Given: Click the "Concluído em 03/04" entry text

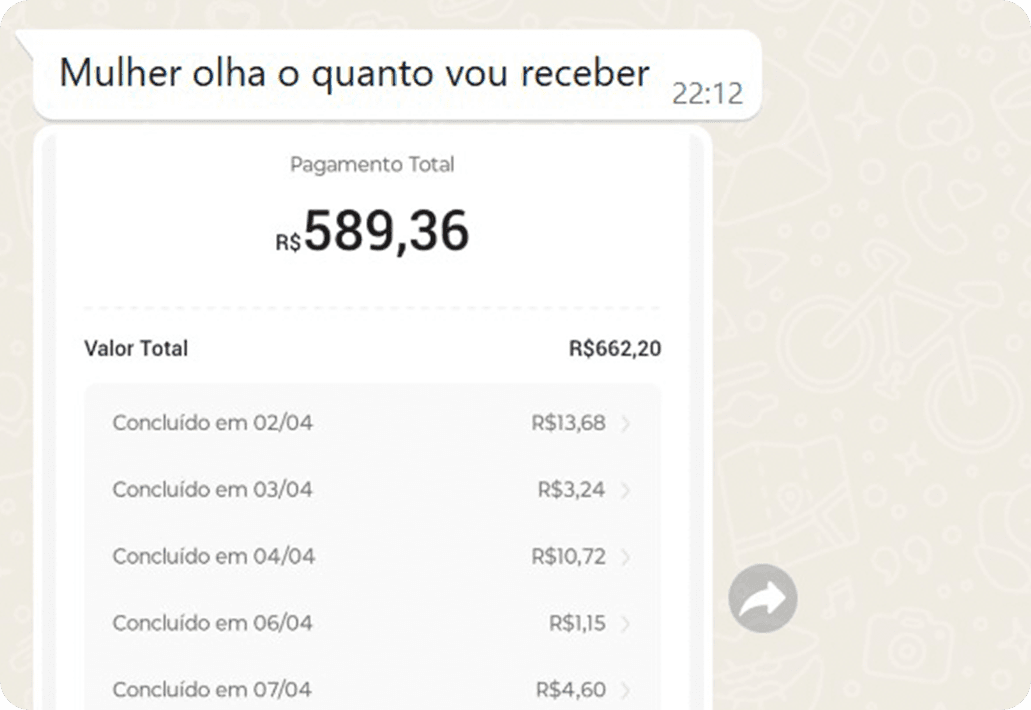Looking at the screenshot, I should [212, 490].
